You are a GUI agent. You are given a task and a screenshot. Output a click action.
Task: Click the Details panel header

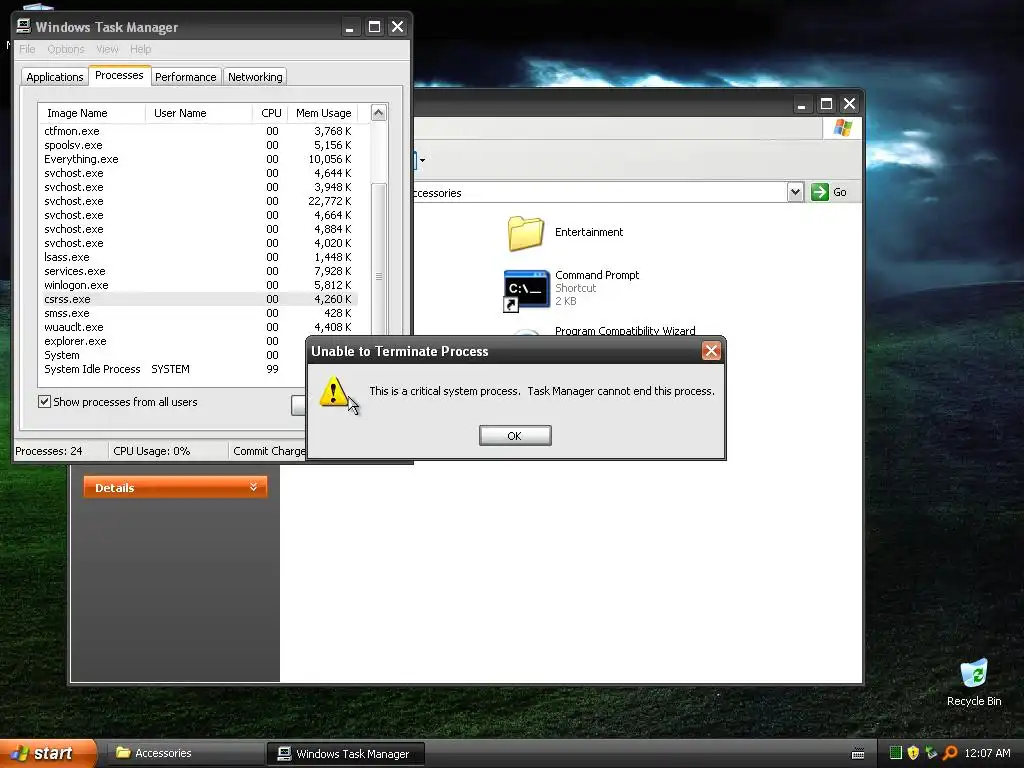pos(175,487)
